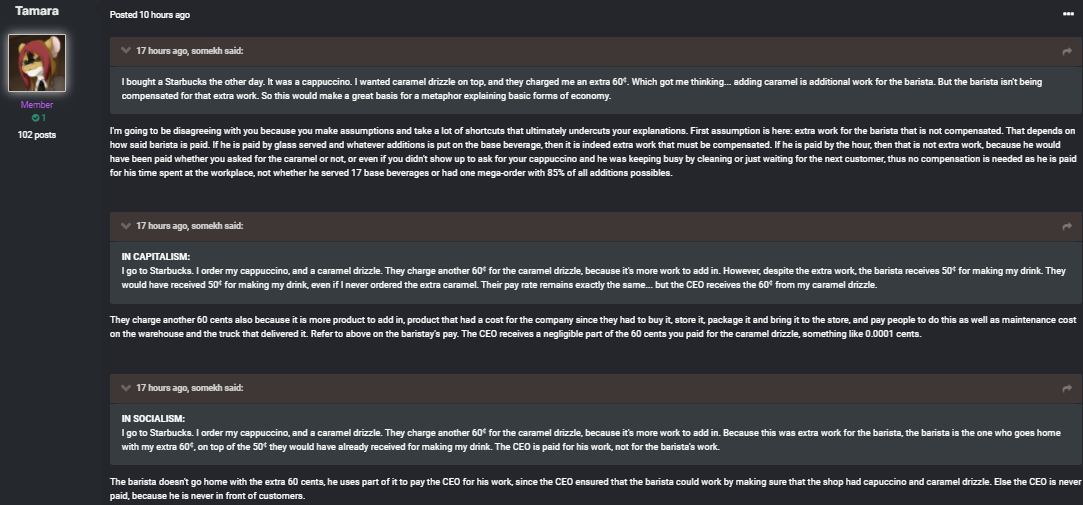Click Tamara's green reputation badge
The height and width of the screenshot is (505, 1083).
37,118
